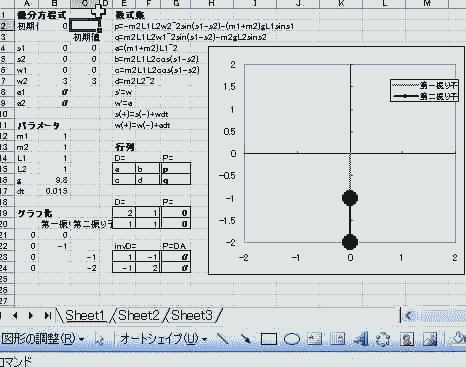This screenshot has width=466, height=367.
Task: Select the 数式集 heading cell
Action: click(130, 15)
